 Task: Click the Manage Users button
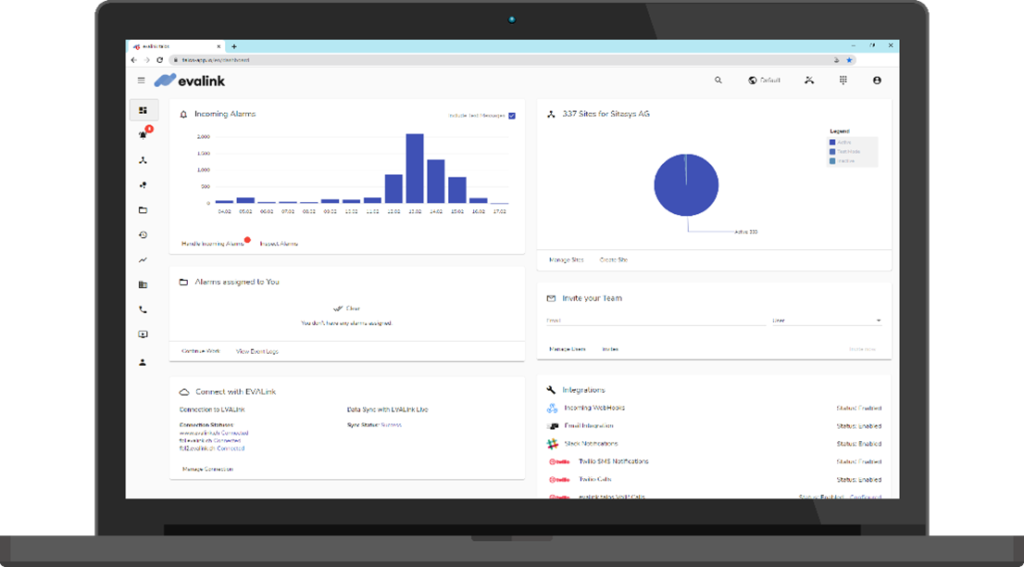[567, 349]
